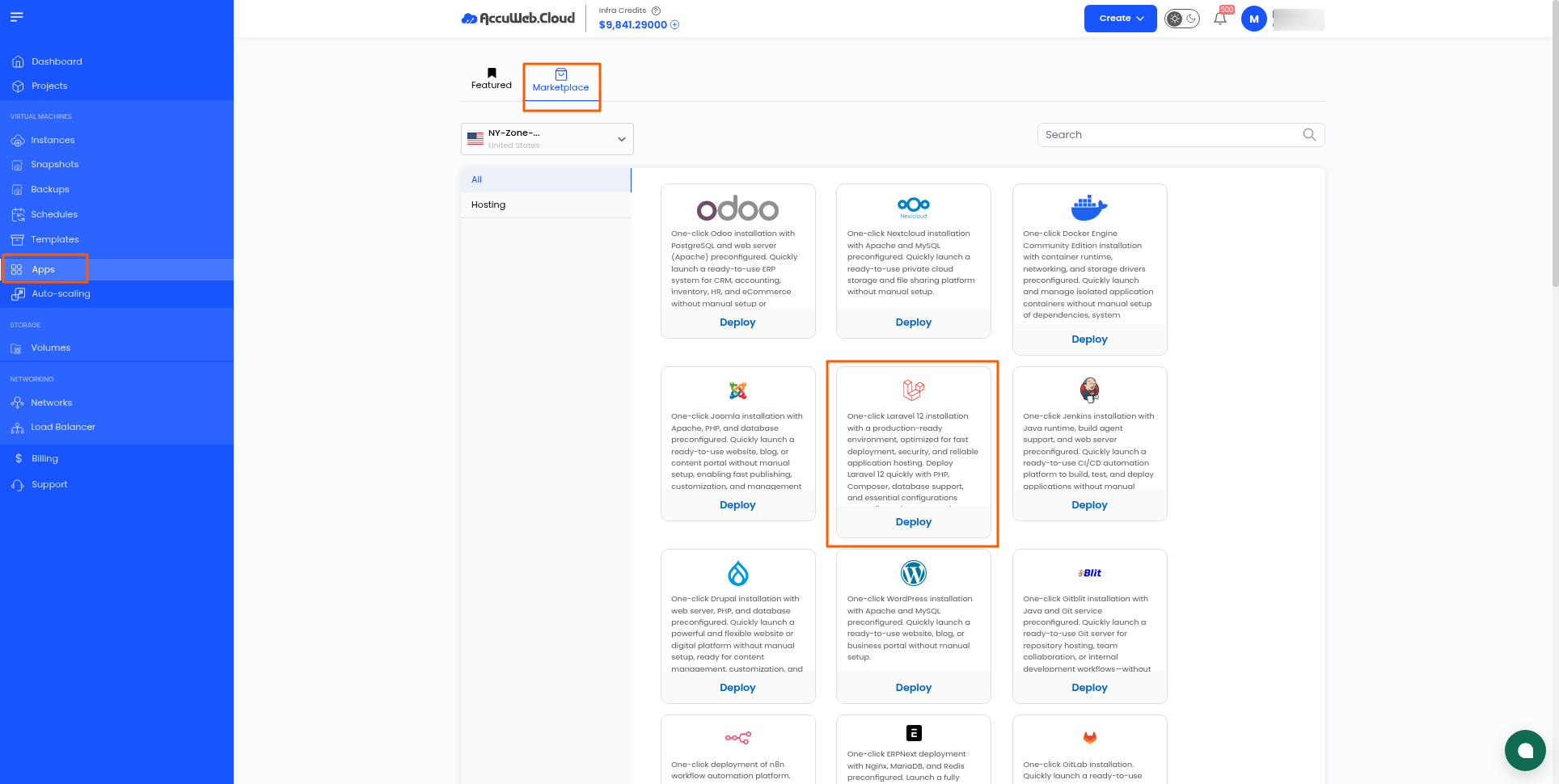1559x784 pixels.
Task: Click the Nextcloud logo
Action: click(914, 208)
